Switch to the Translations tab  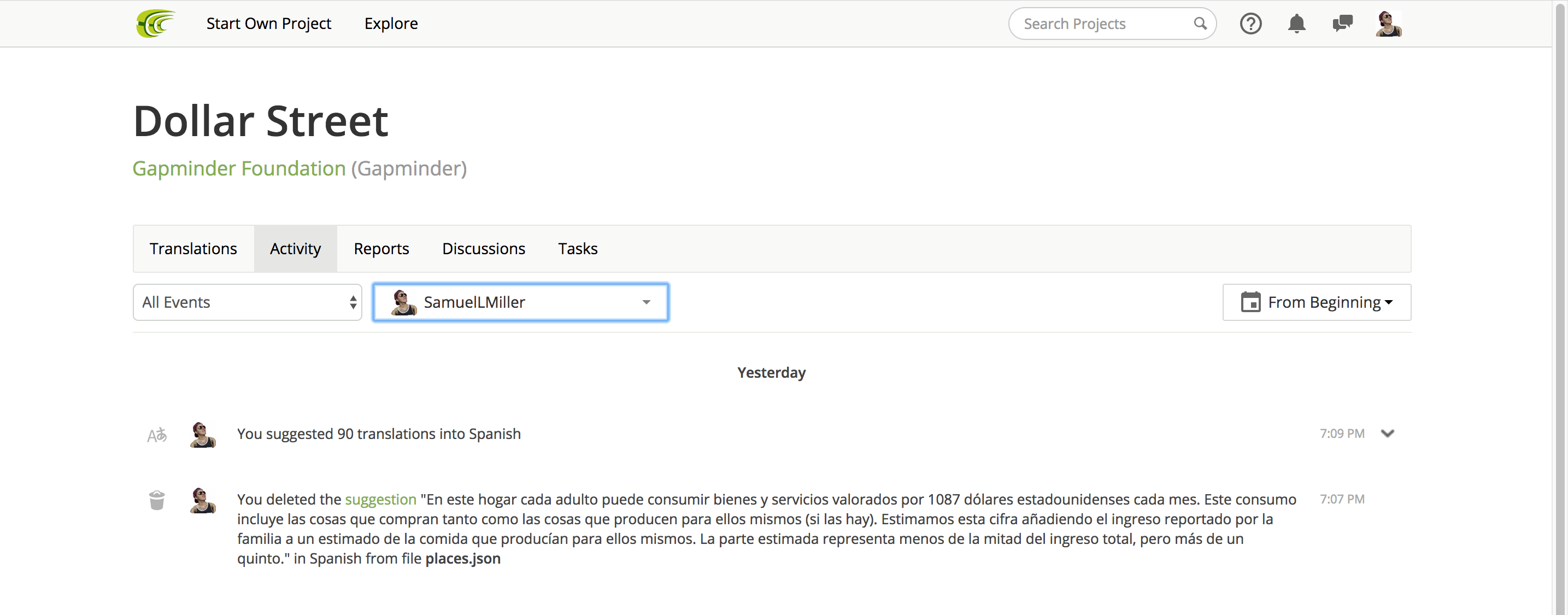click(x=193, y=248)
